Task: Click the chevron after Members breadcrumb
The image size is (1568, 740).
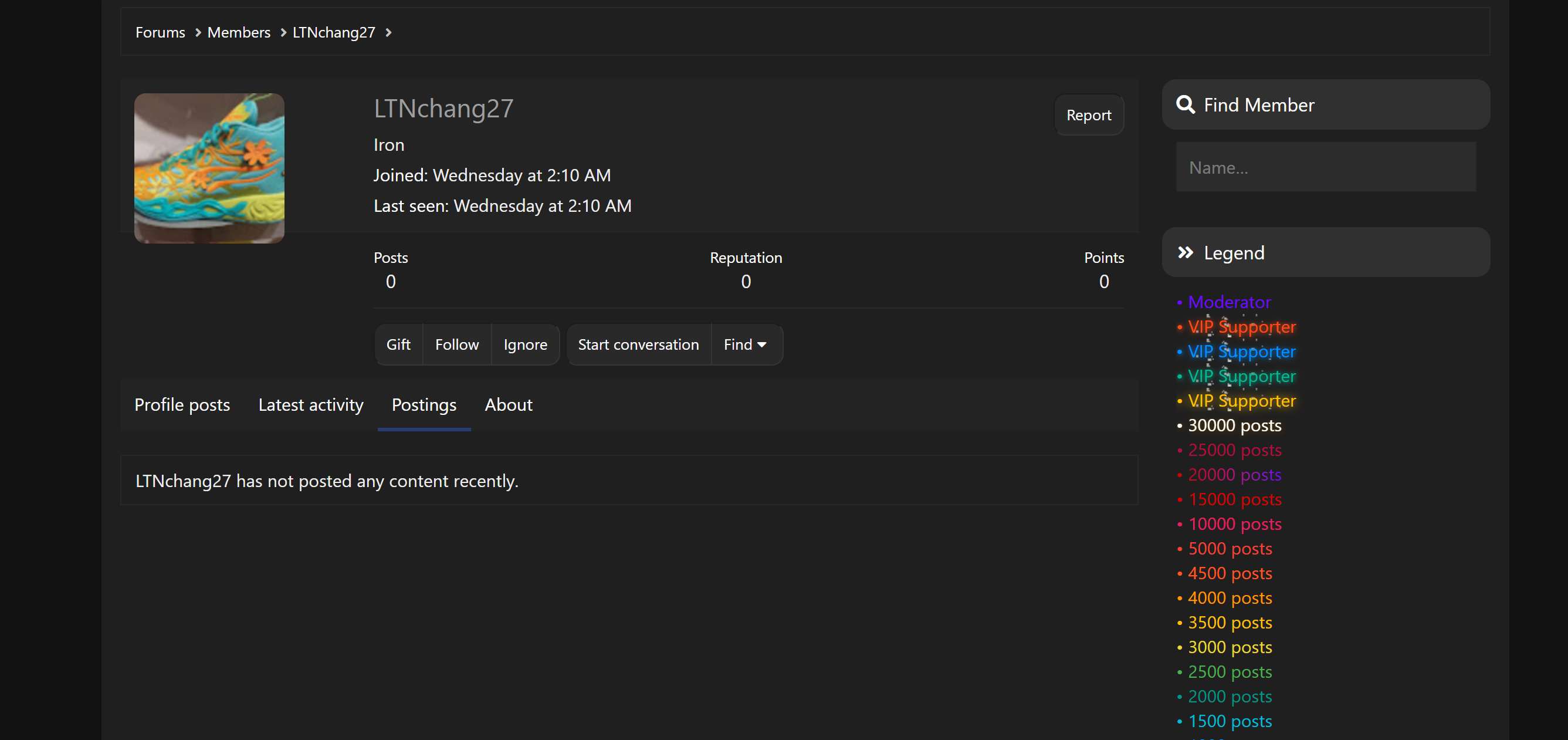Action: coord(283,32)
